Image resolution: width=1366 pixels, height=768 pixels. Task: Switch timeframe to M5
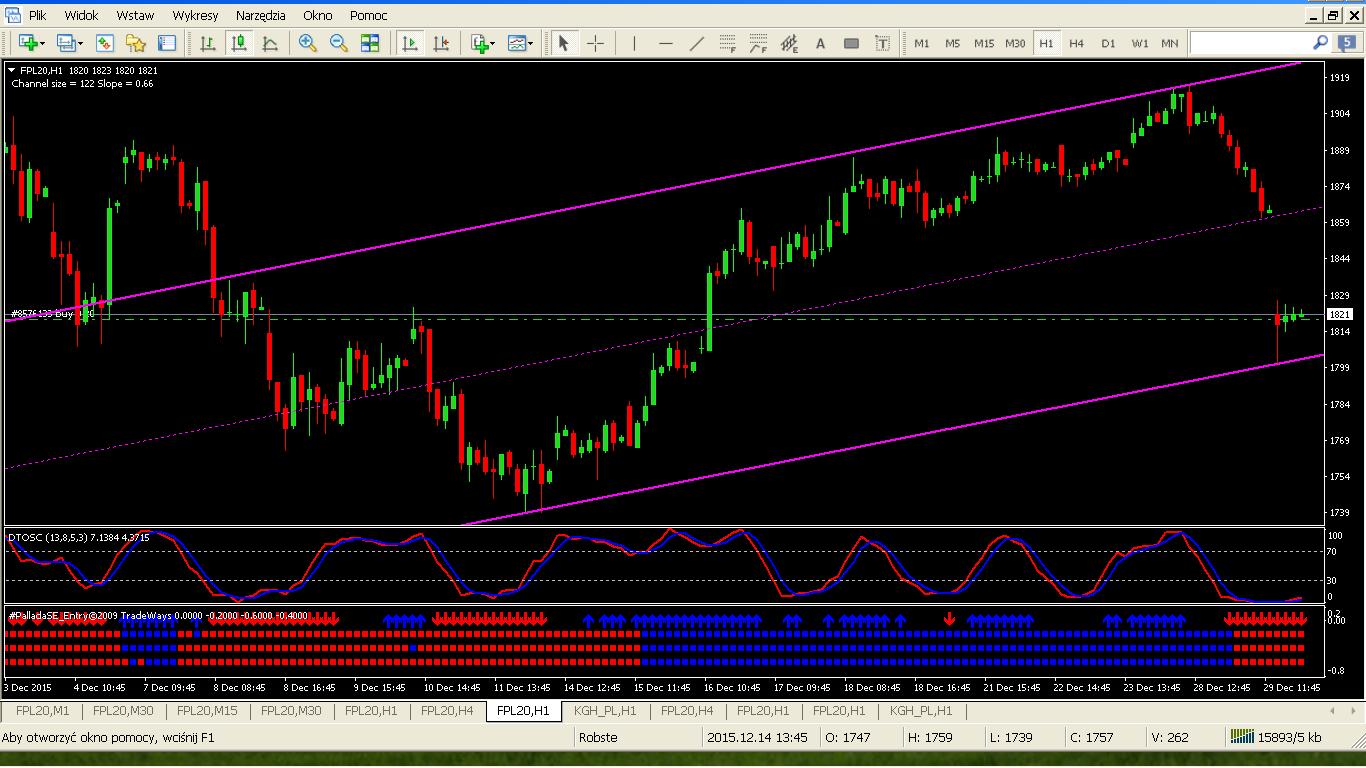point(953,43)
